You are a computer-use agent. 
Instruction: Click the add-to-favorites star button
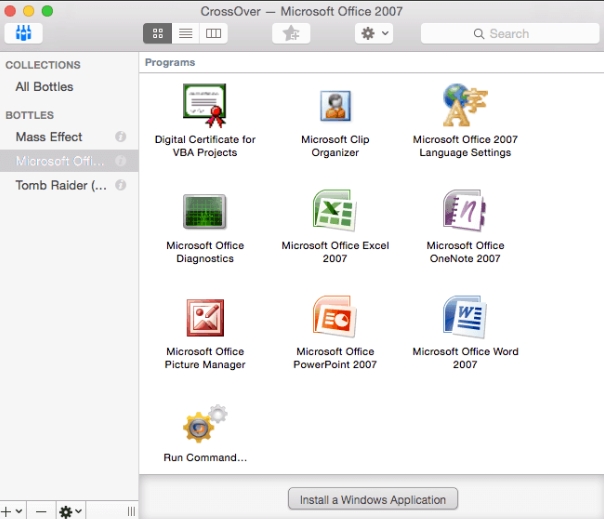[291, 34]
